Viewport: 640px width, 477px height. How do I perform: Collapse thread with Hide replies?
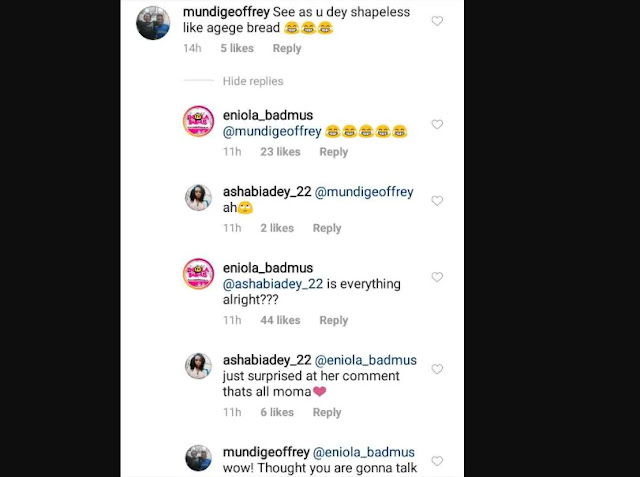tap(253, 81)
